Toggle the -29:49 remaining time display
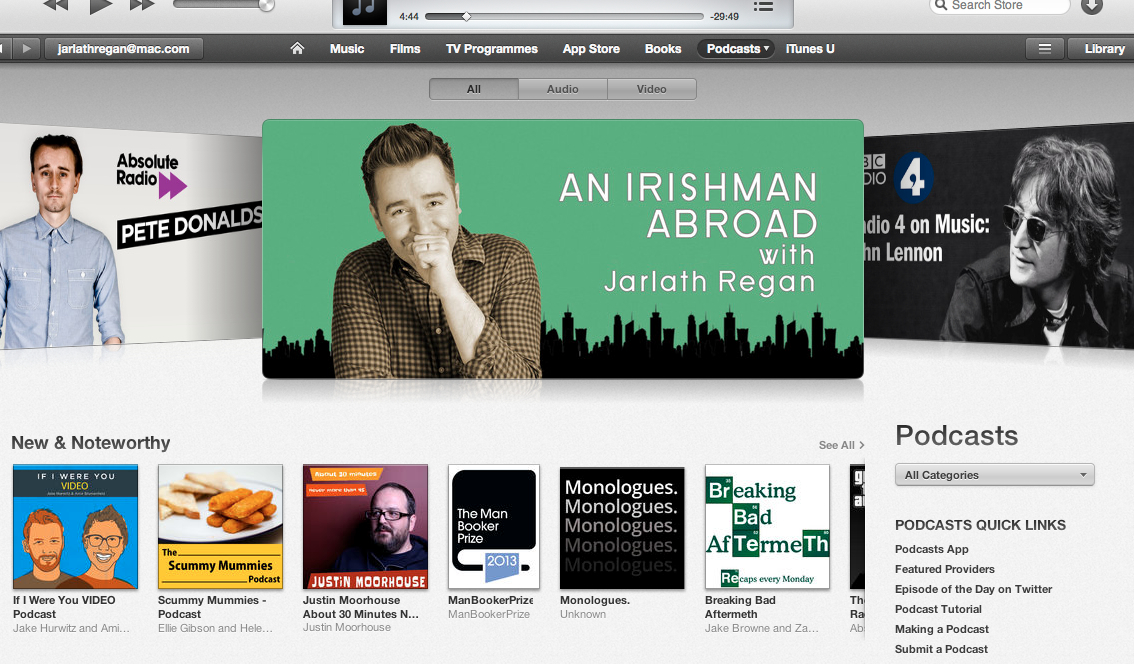 click(725, 16)
